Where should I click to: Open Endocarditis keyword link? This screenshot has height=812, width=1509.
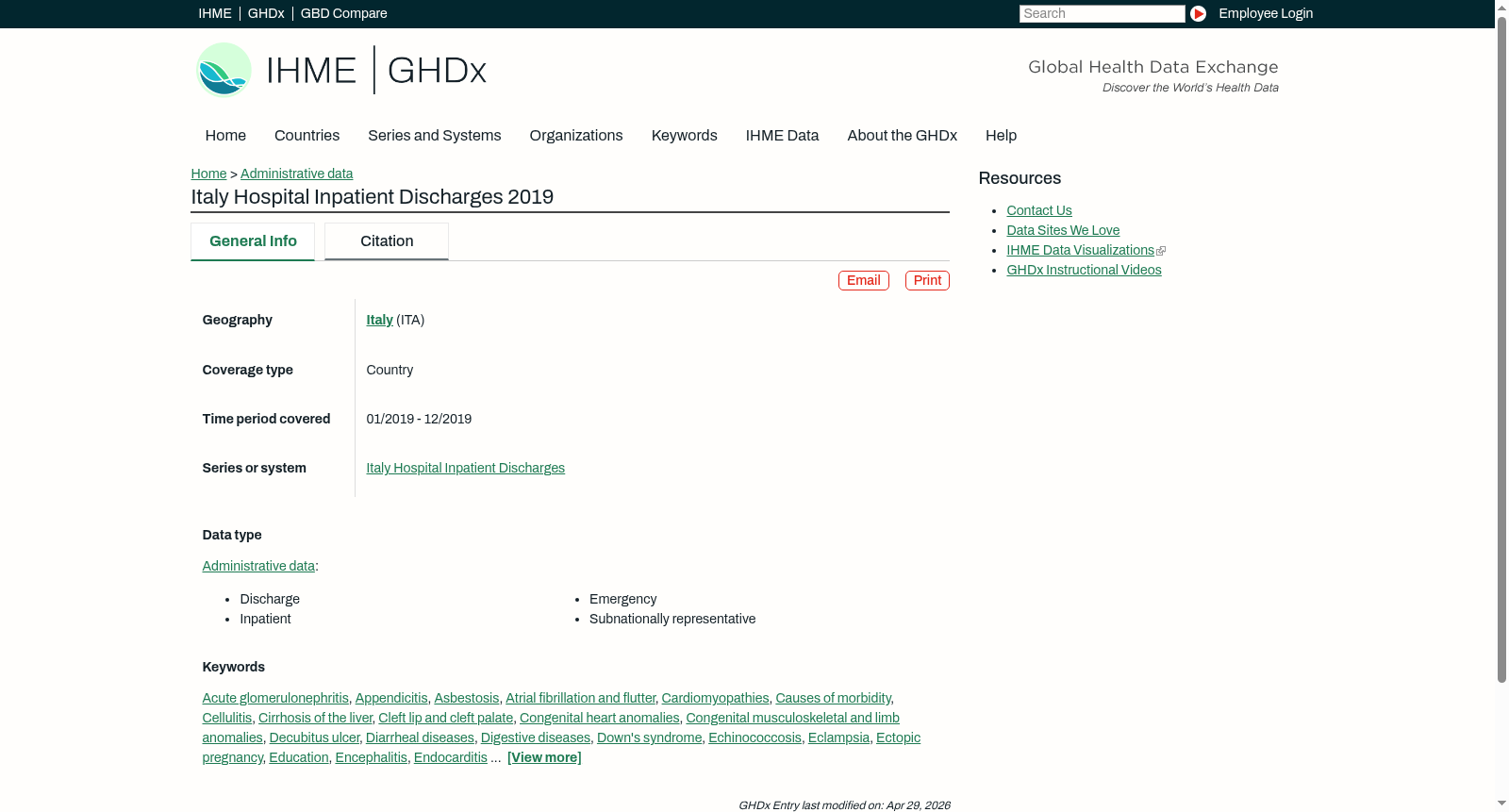point(451,757)
